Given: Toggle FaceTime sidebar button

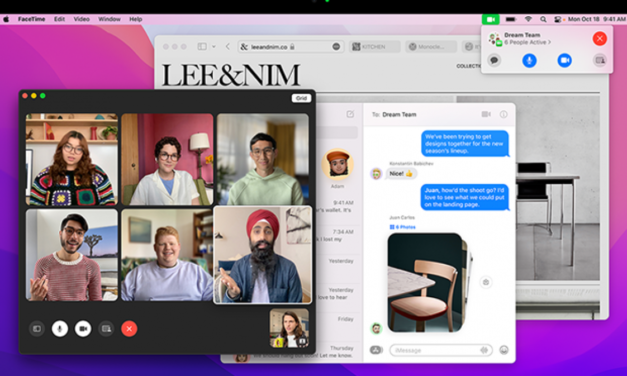Looking at the screenshot, I should (37, 329).
